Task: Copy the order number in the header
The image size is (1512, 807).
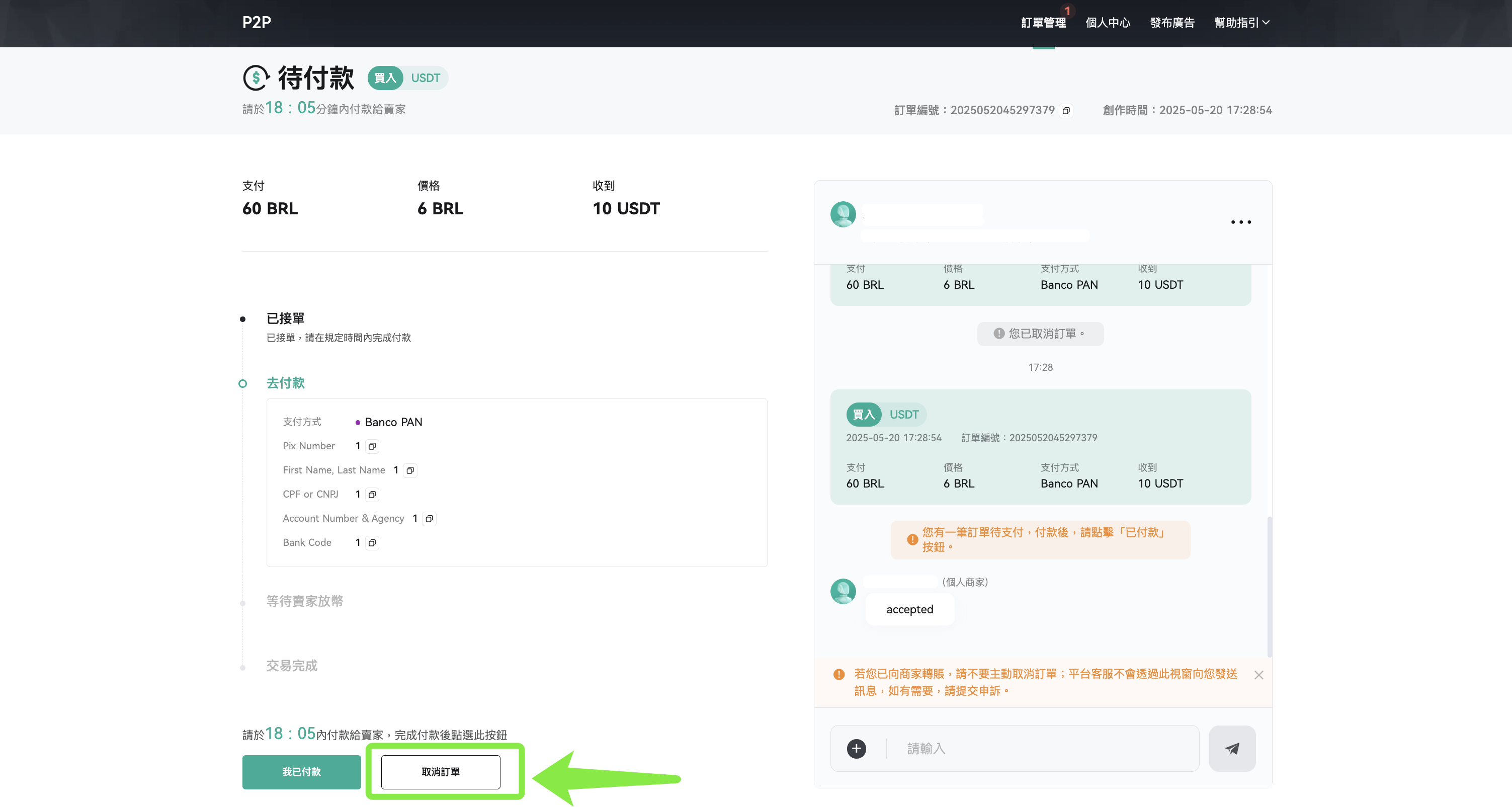Action: (1066, 110)
